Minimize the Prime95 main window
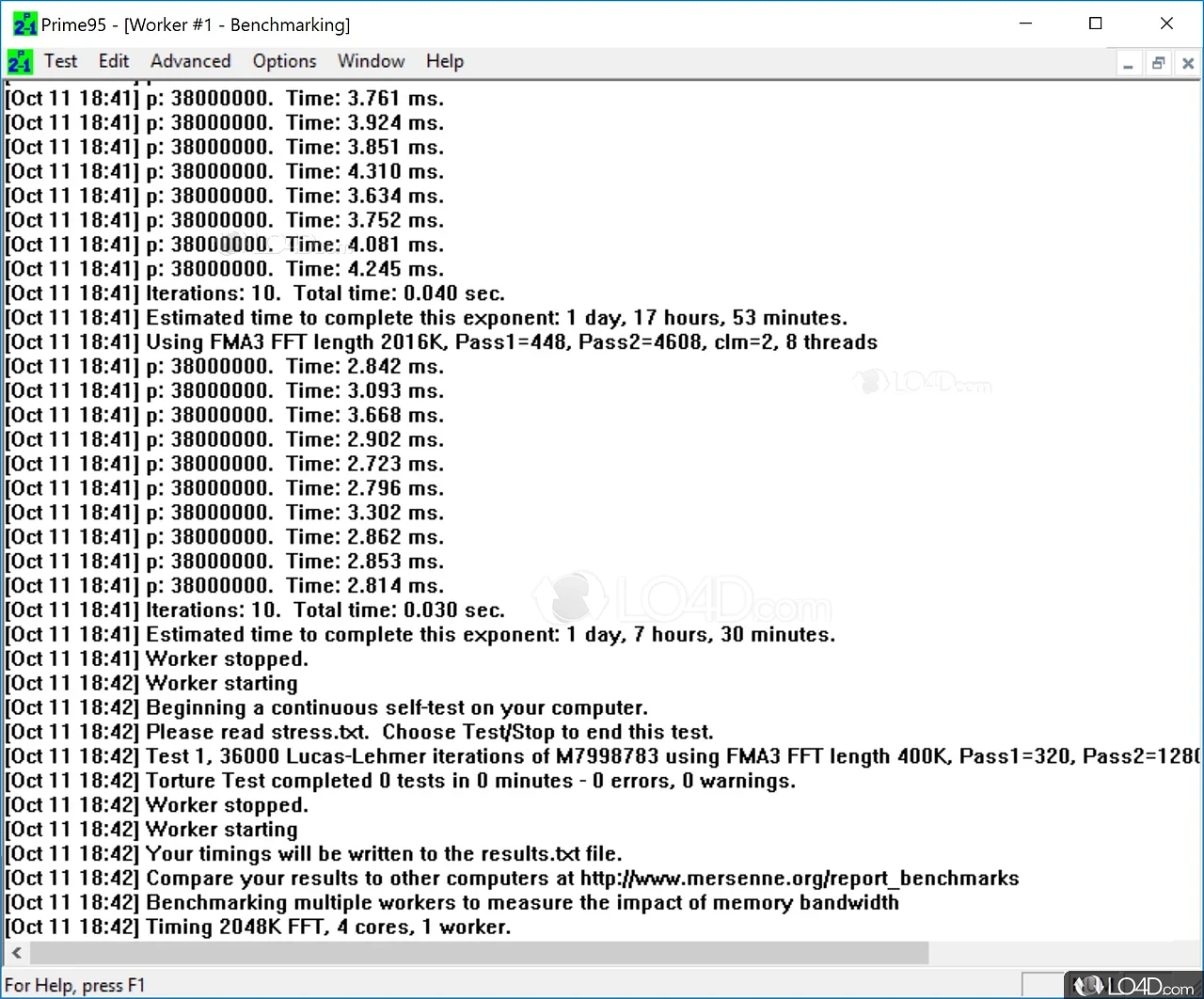Viewport: 1204px width, 999px height. pyautogui.click(x=1026, y=24)
